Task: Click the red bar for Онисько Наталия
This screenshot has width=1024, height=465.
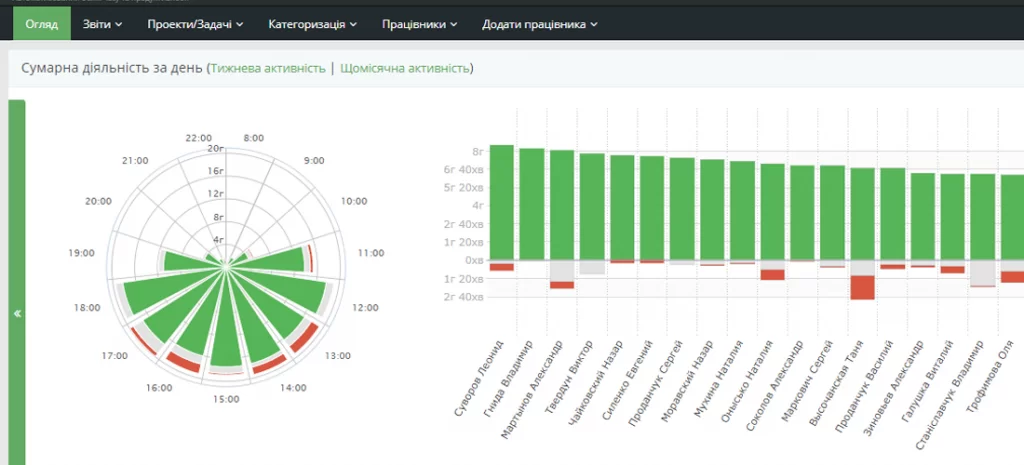Action: coord(772,274)
